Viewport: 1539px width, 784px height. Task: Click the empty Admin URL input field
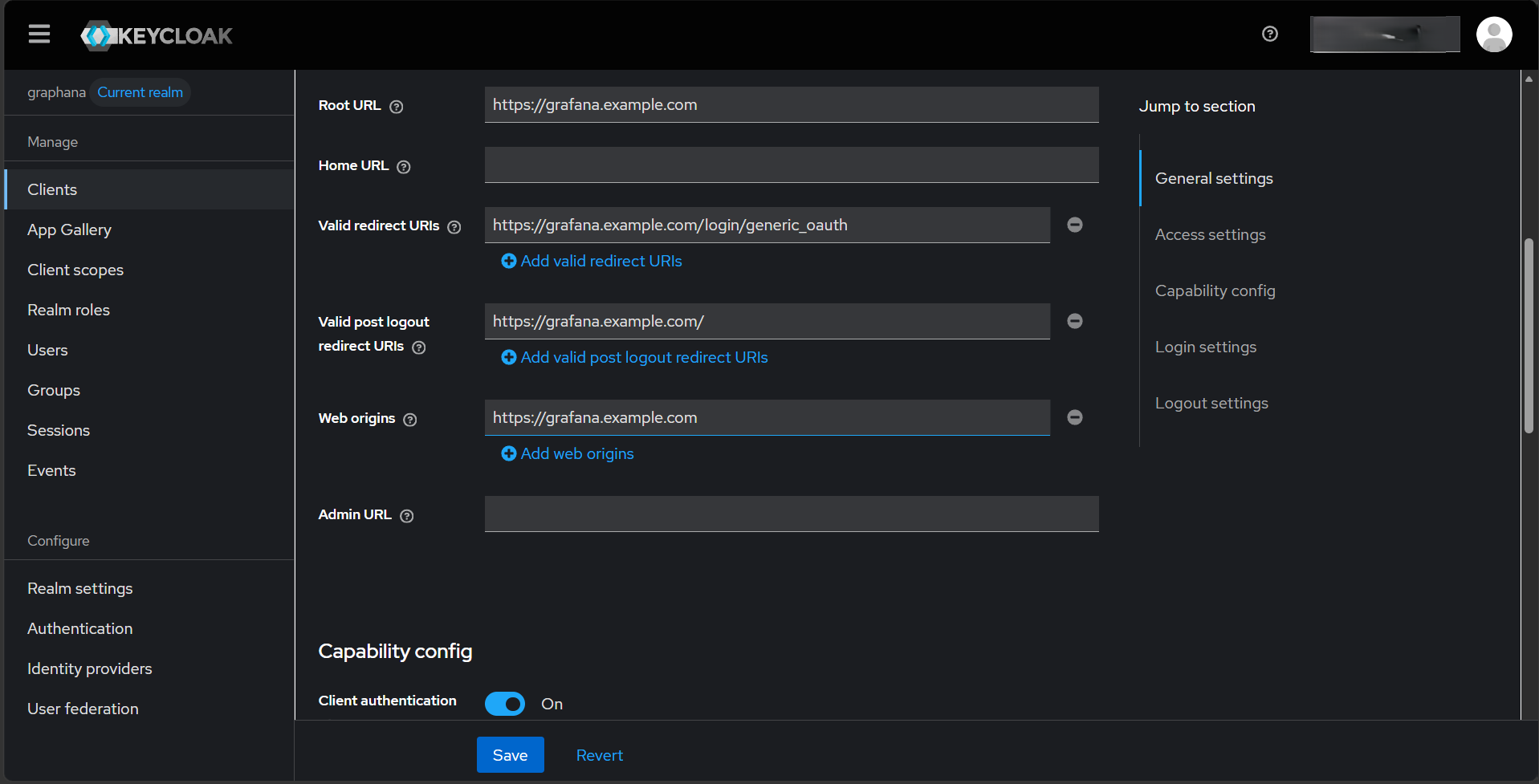pyautogui.click(x=792, y=514)
